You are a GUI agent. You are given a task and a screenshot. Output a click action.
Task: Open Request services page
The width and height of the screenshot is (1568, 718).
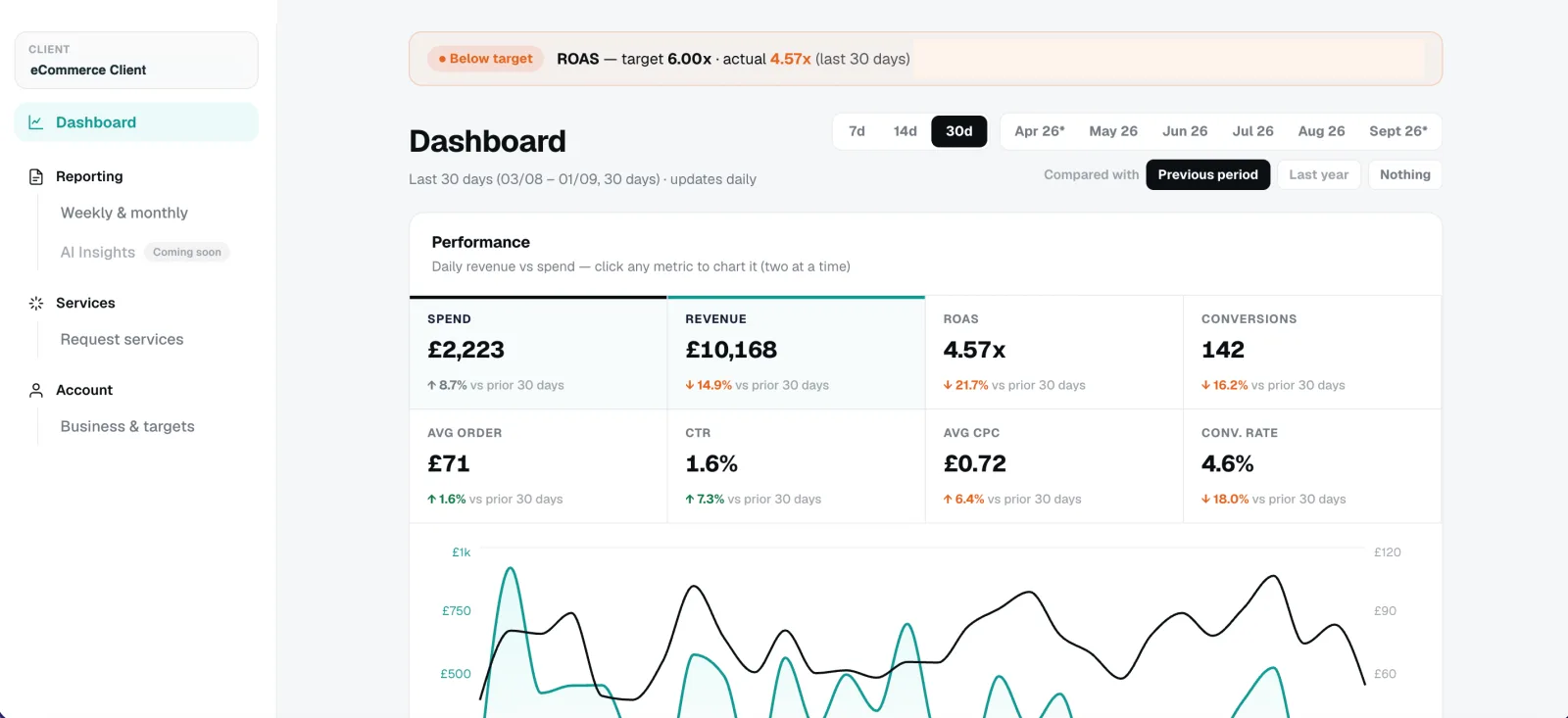point(122,339)
